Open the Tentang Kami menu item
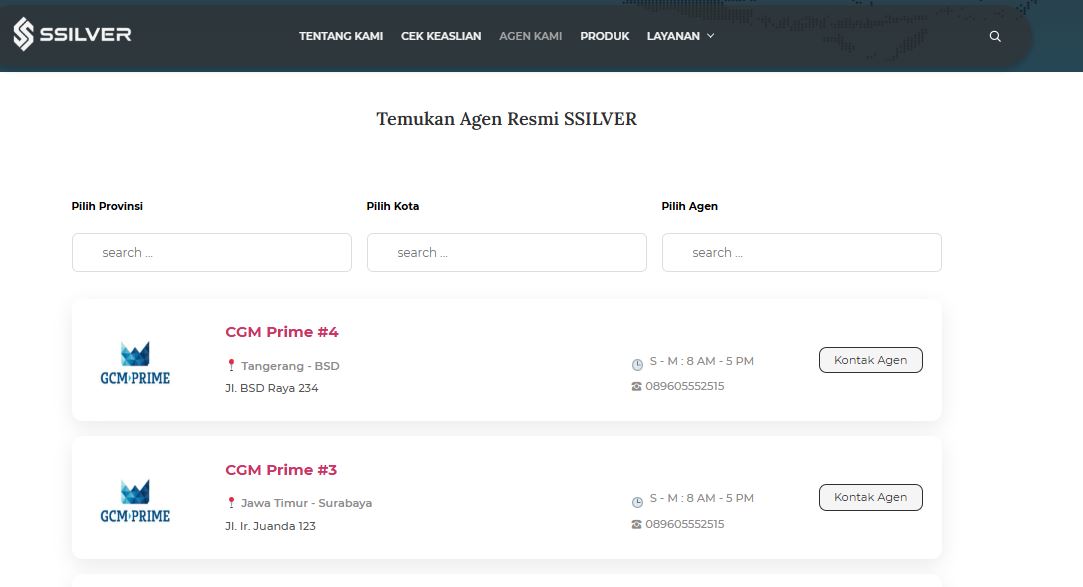The image size is (1083, 587). (x=341, y=36)
